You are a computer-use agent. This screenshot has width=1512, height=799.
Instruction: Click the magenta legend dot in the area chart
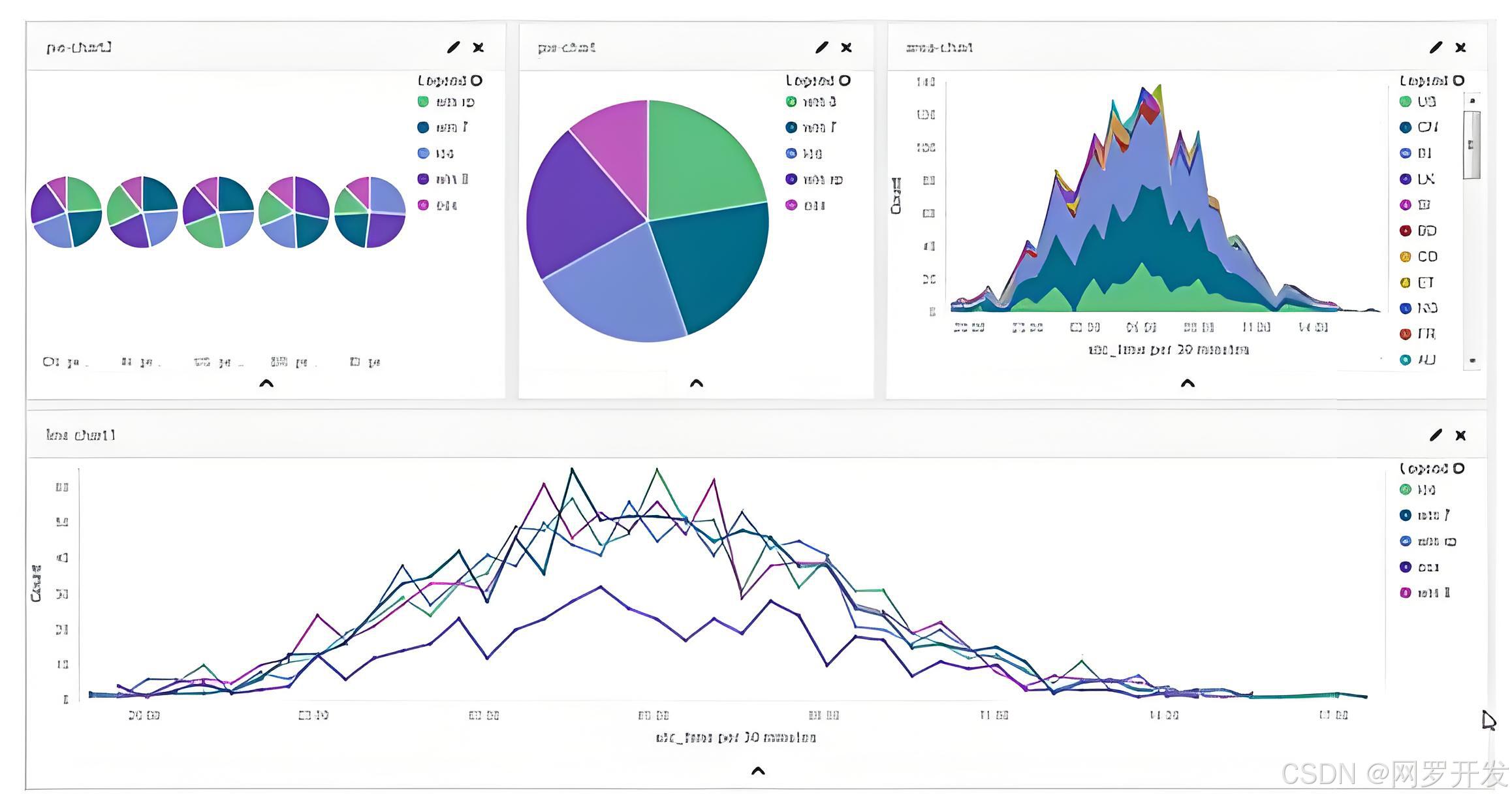tap(1406, 205)
